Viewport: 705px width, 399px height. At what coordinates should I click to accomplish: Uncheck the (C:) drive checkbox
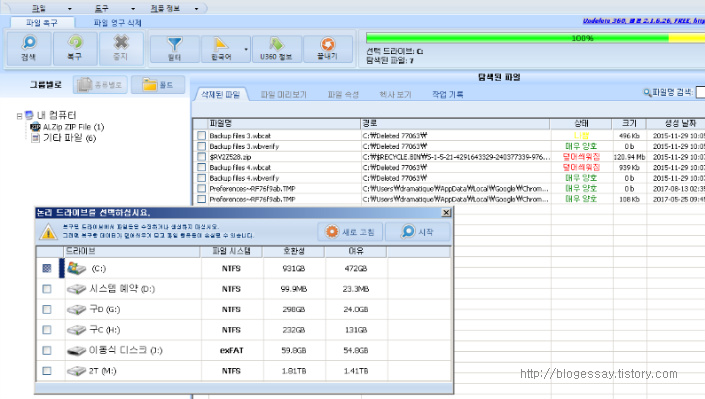click(x=47, y=268)
